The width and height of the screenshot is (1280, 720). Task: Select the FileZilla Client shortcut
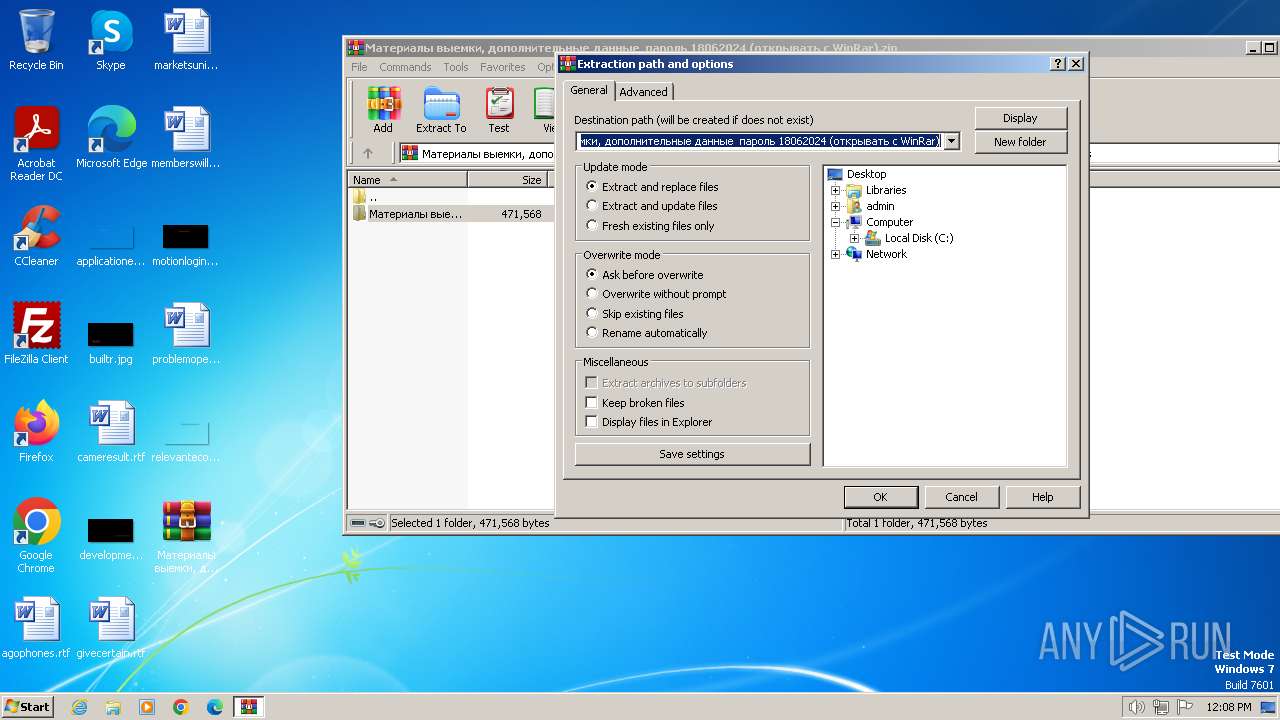[x=36, y=334]
